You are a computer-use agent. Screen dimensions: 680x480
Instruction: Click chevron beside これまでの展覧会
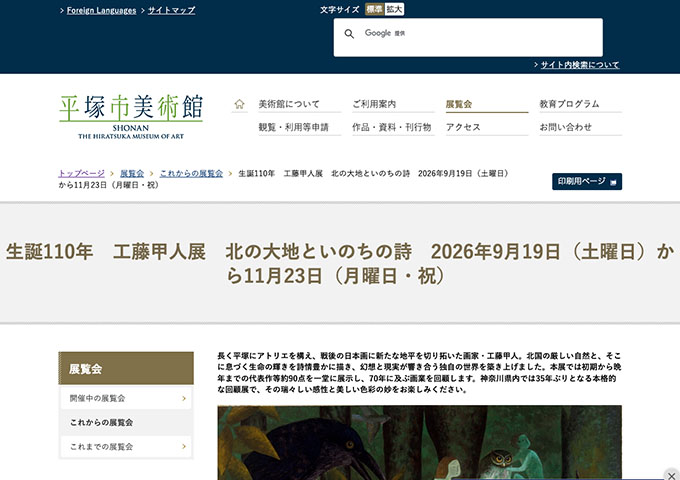(x=184, y=447)
